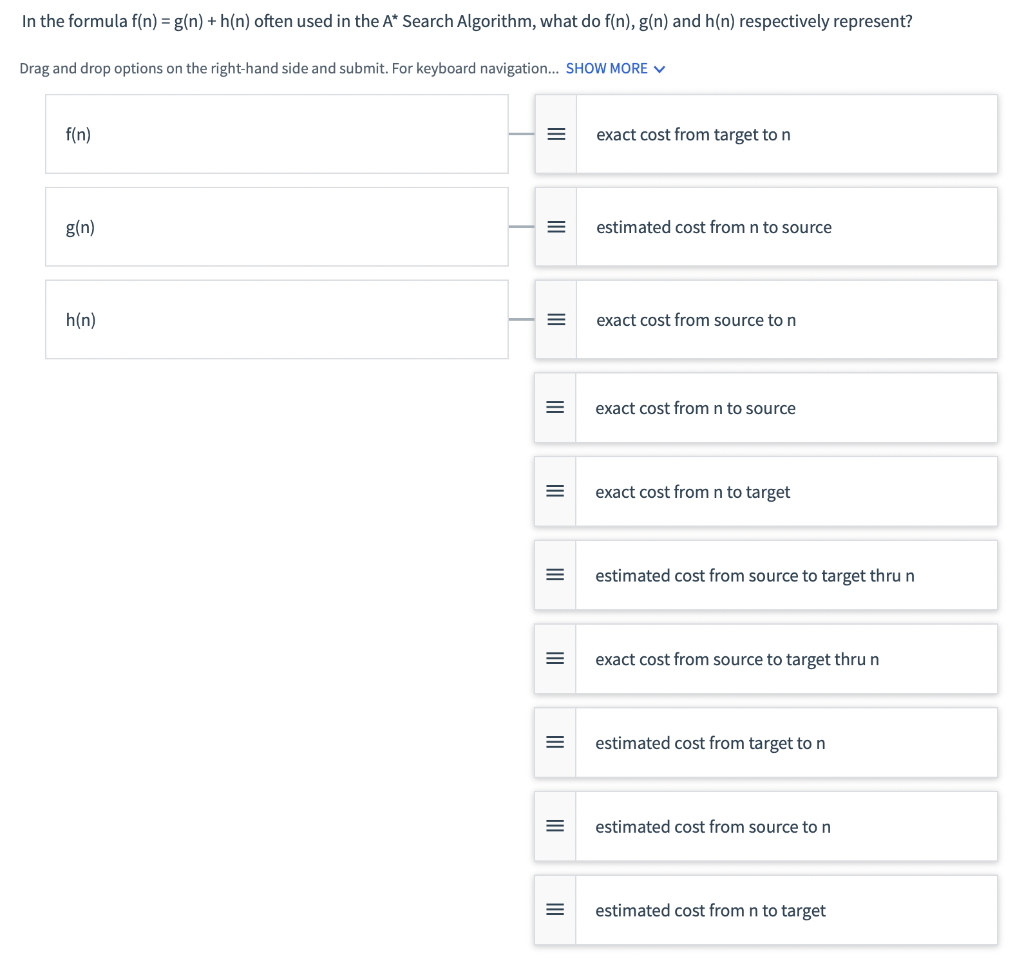1024x966 pixels.
Task: Expand instructions with SHOW MORE
Action: point(607,69)
